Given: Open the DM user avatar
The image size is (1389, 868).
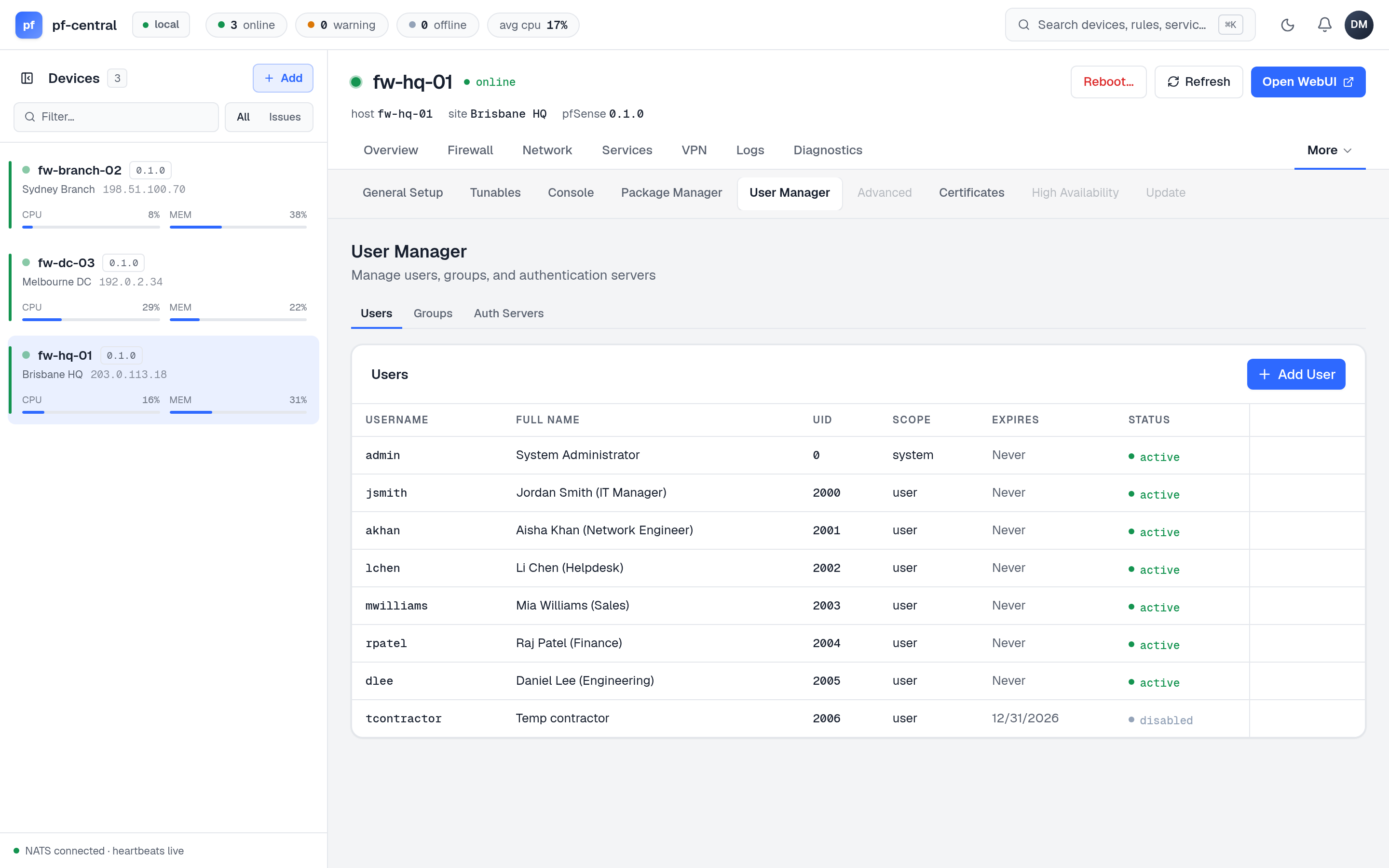Looking at the screenshot, I should 1359,25.
